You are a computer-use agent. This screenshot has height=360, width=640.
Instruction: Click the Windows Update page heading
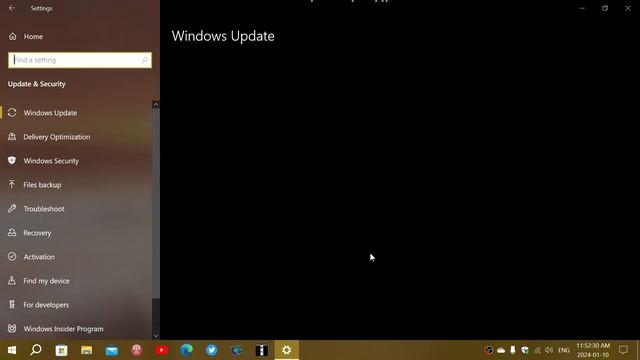223,36
